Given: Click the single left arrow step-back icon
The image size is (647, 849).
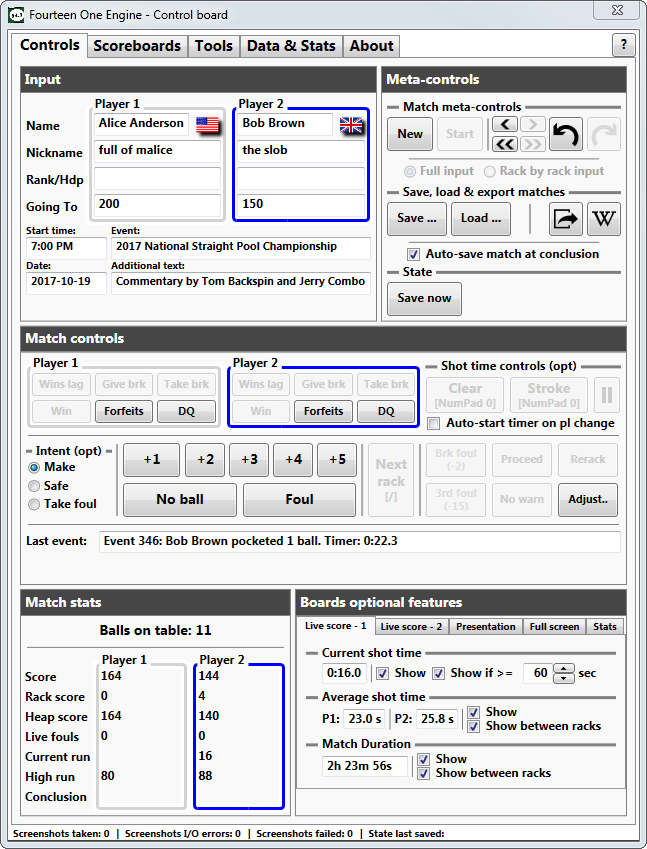Looking at the screenshot, I should click(x=505, y=124).
